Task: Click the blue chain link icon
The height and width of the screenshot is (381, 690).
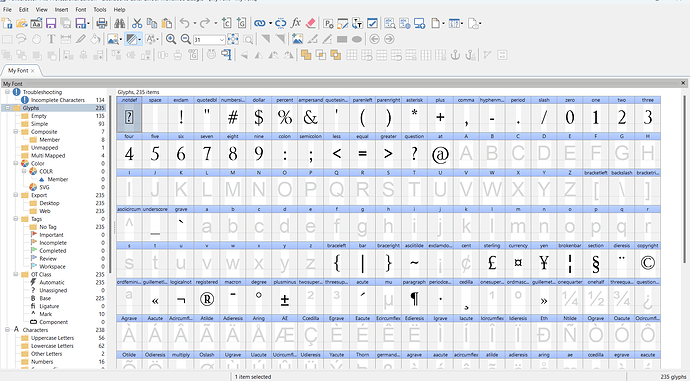Action: 260,23
